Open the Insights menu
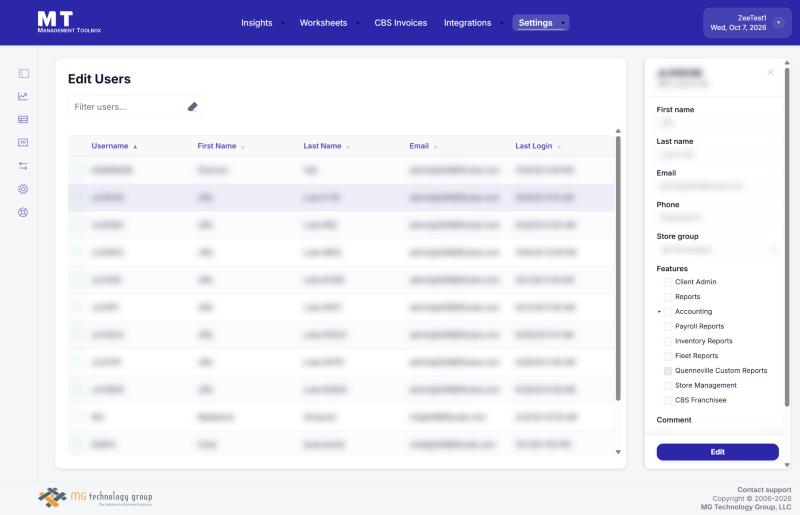The image size is (800, 515). click(x=257, y=23)
